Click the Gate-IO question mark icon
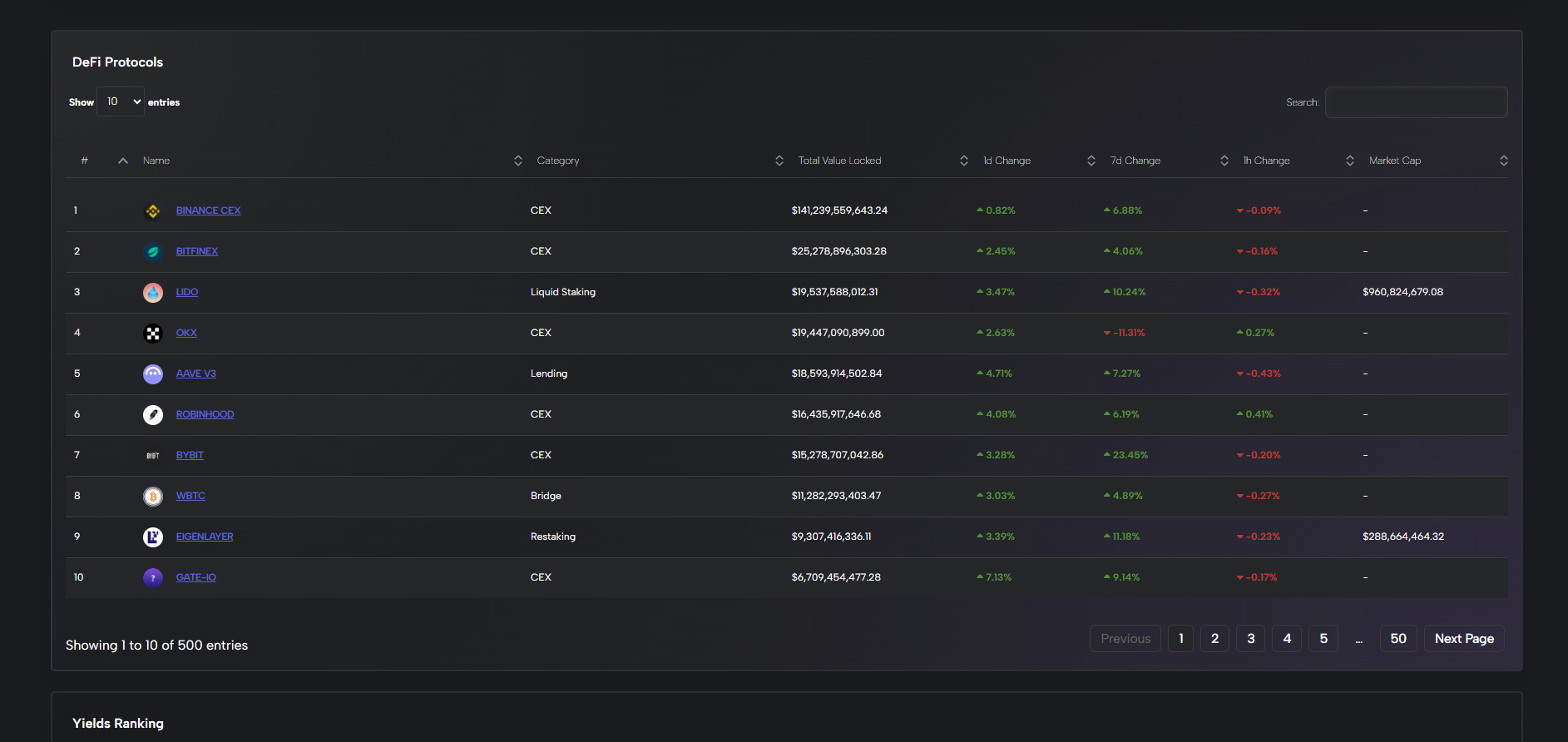 coord(153,578)
